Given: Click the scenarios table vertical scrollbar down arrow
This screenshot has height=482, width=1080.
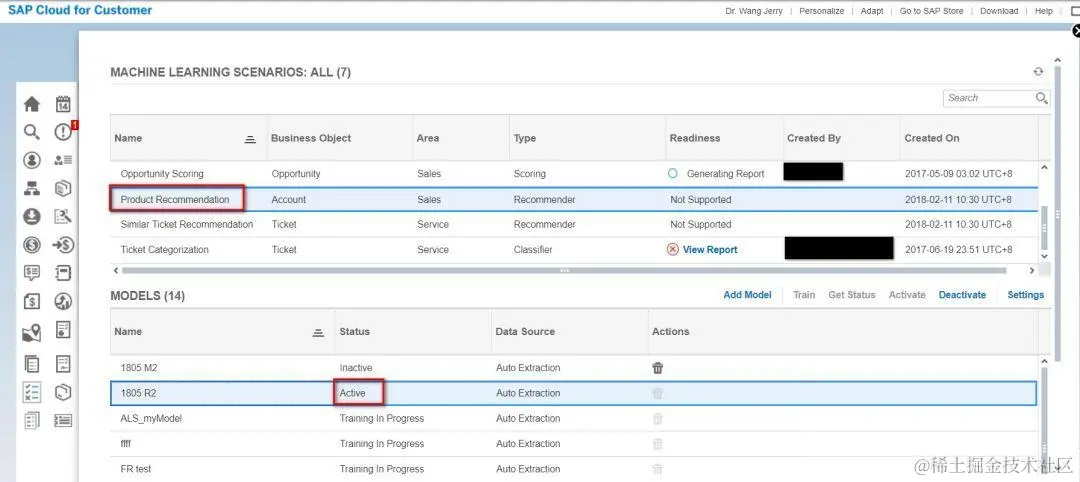Looking at the screenshot, I should [1044, 256].
